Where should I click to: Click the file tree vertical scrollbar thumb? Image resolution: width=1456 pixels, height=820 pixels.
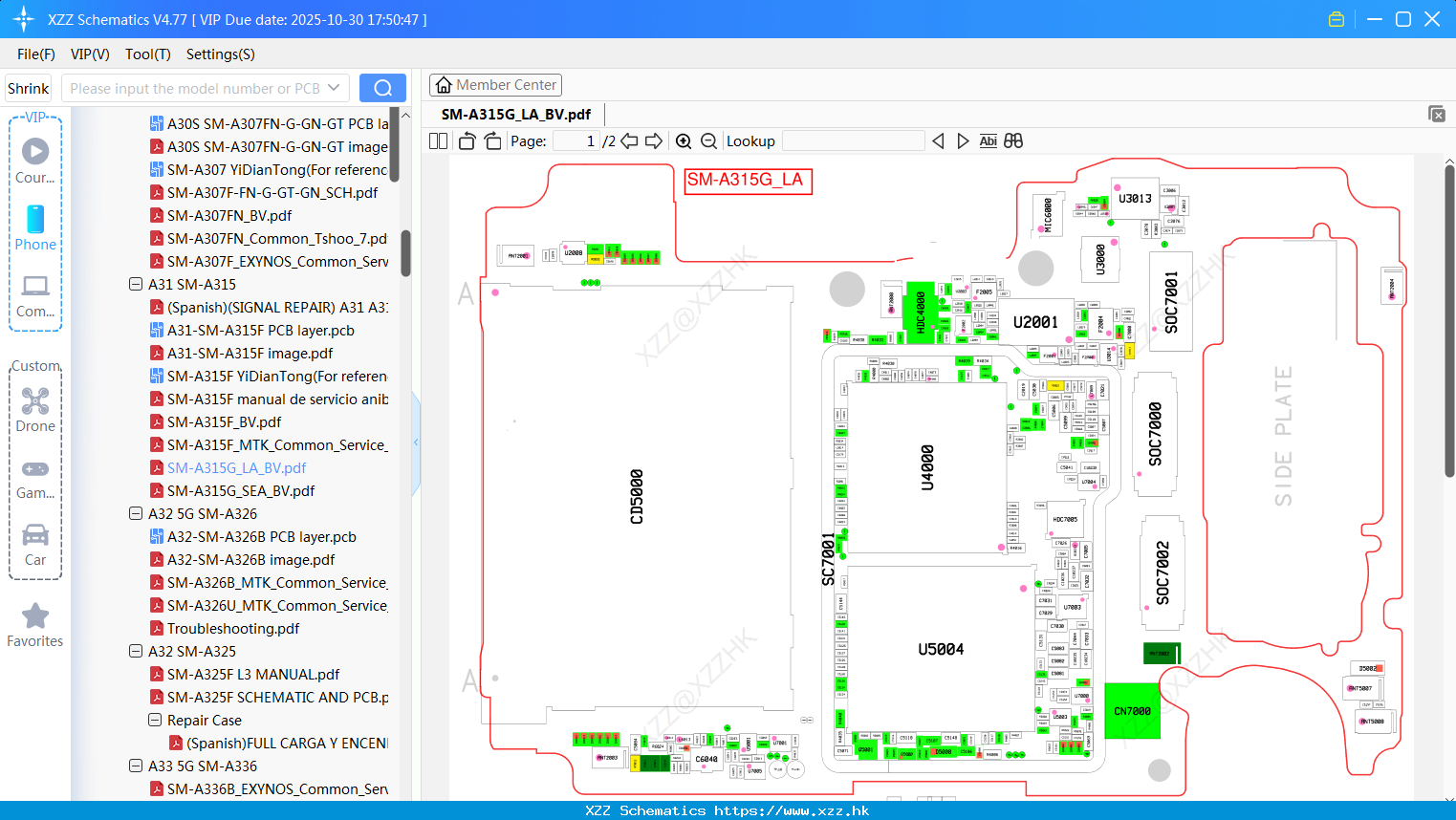pos(405,253)
